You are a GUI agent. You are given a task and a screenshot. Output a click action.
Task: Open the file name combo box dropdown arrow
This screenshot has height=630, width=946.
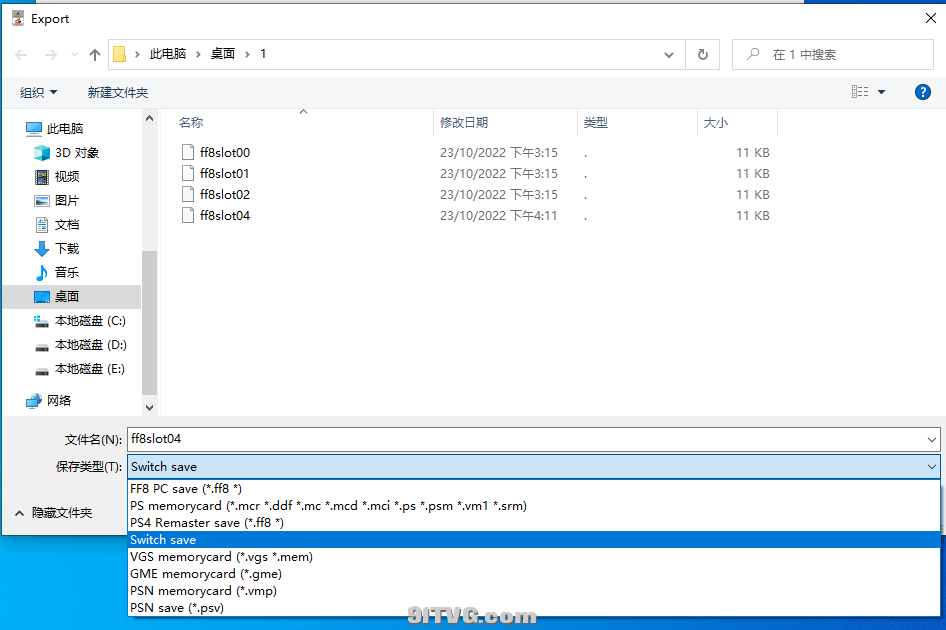click(x=932, y=439)
